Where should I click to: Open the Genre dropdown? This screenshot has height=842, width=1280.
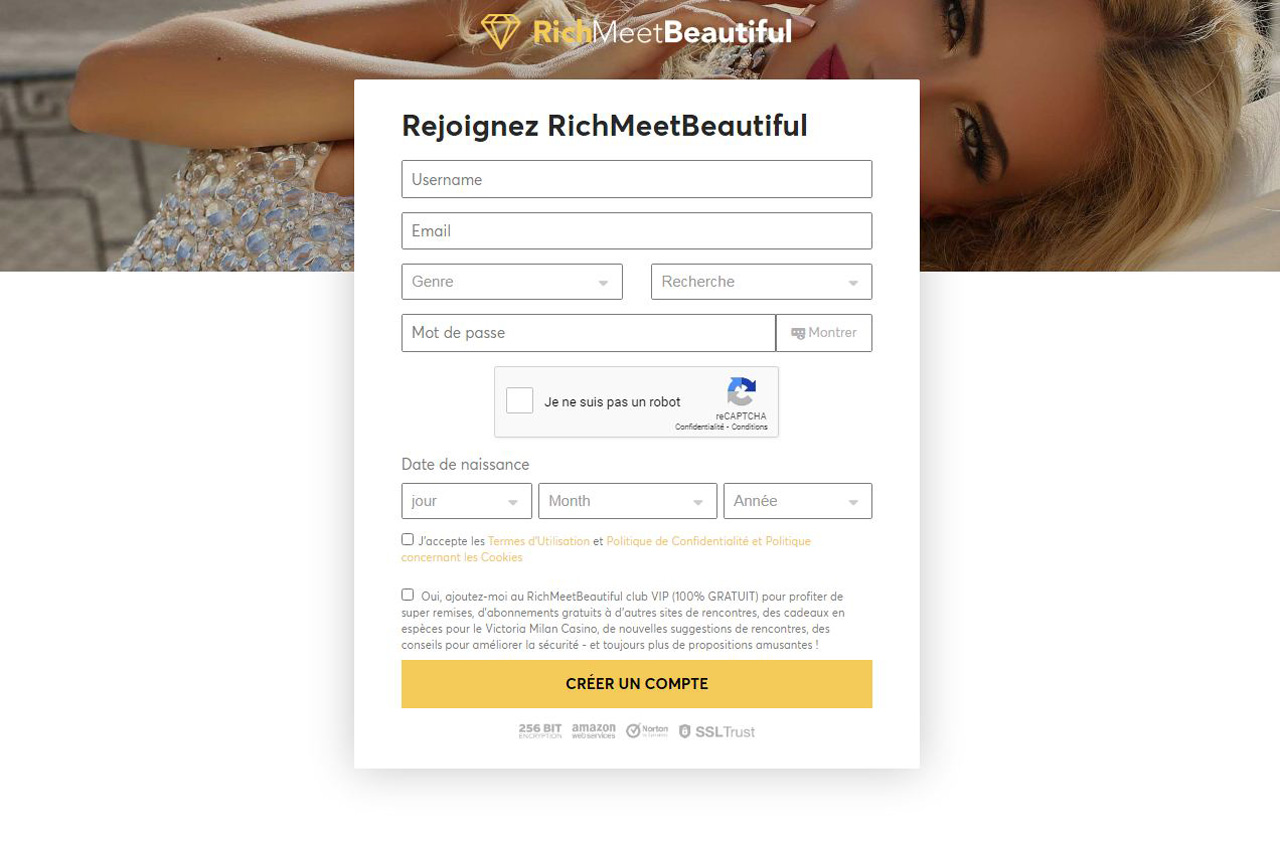[512, 282]
